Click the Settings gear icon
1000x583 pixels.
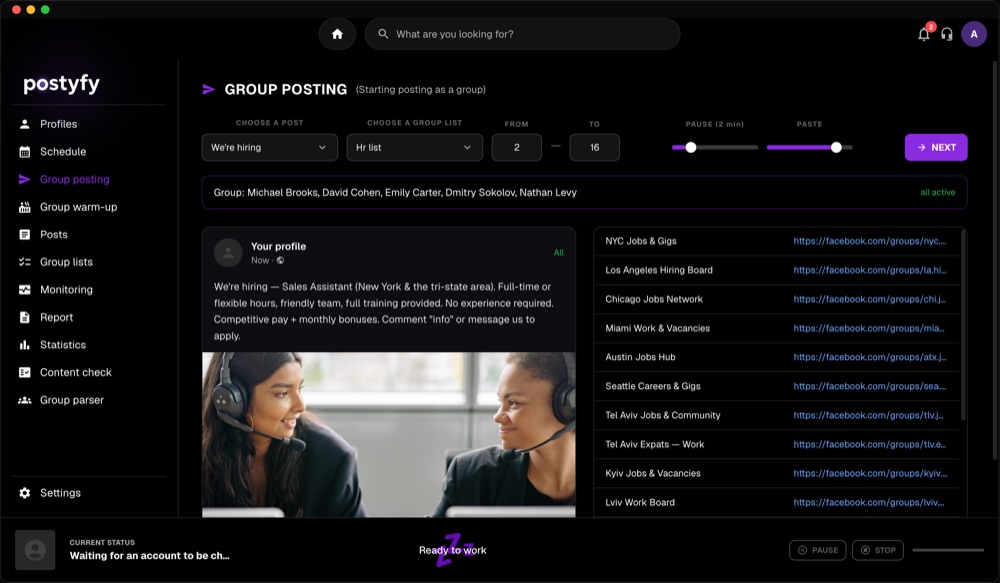(x=25, y=493)
